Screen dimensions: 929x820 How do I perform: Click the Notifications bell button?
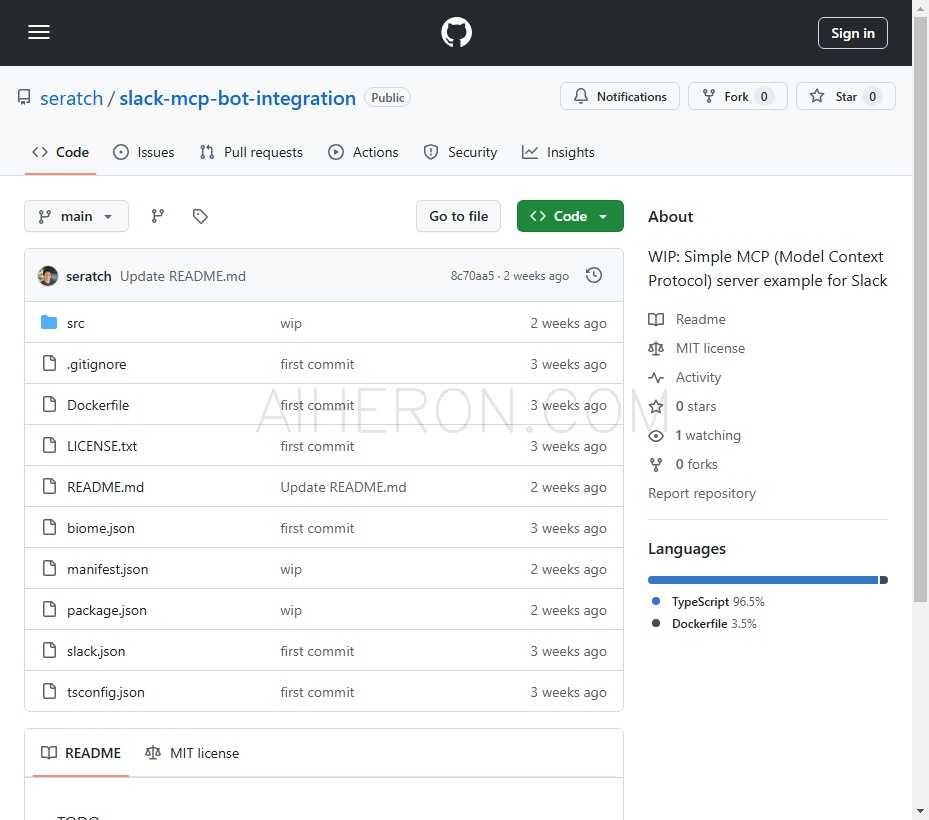(x=620, y=97)
